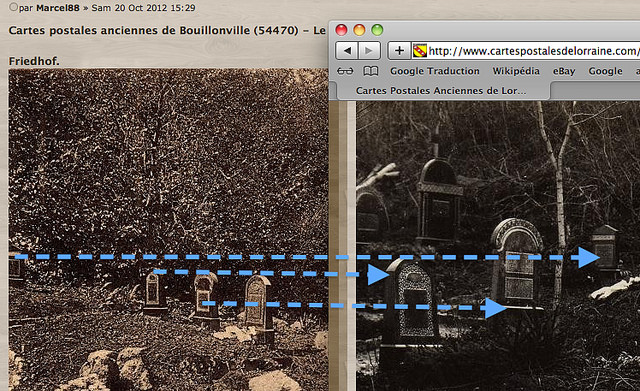Go forward with the Safari forward arrow

(369, 51)
